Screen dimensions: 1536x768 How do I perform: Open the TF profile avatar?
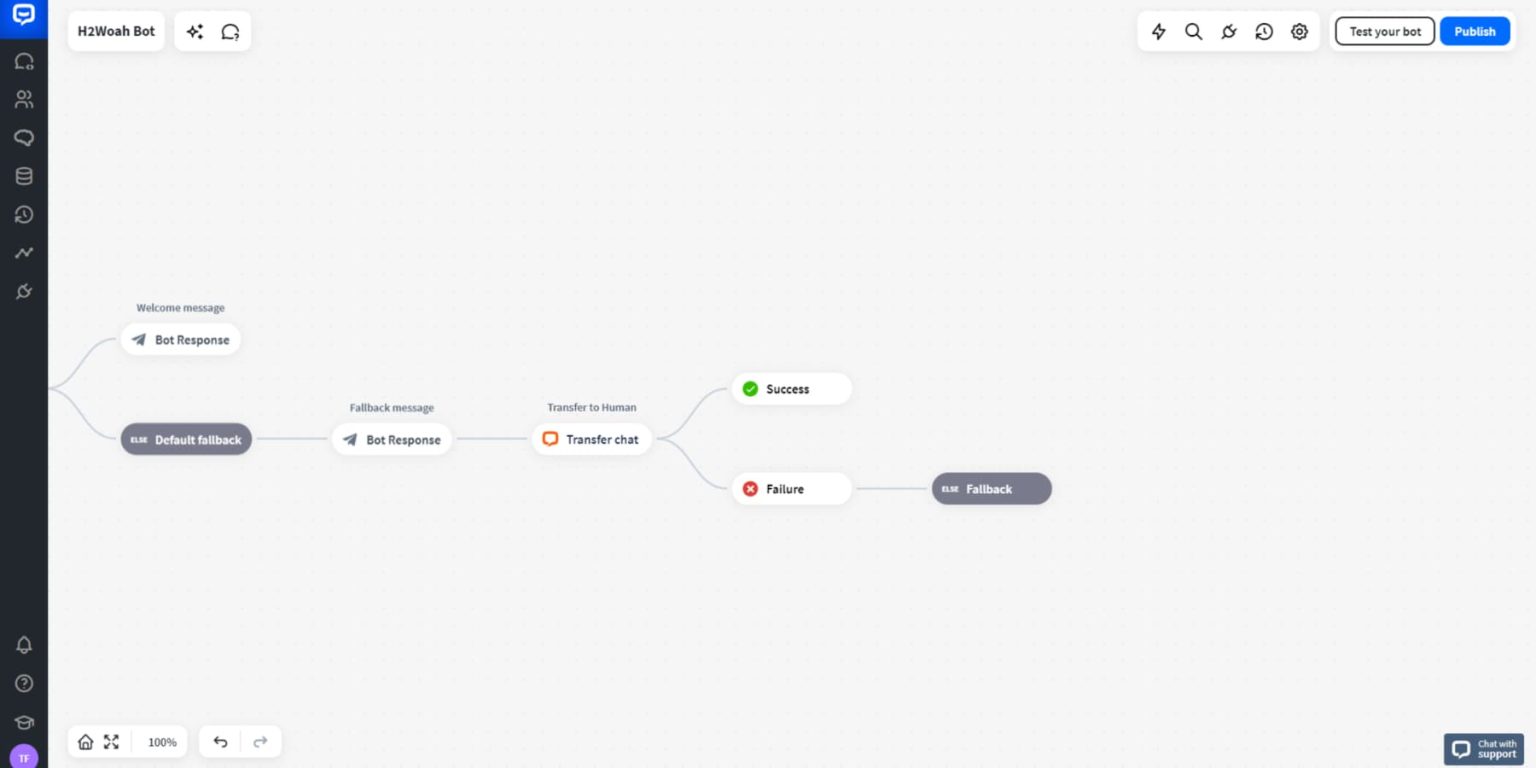coord(23,757)
